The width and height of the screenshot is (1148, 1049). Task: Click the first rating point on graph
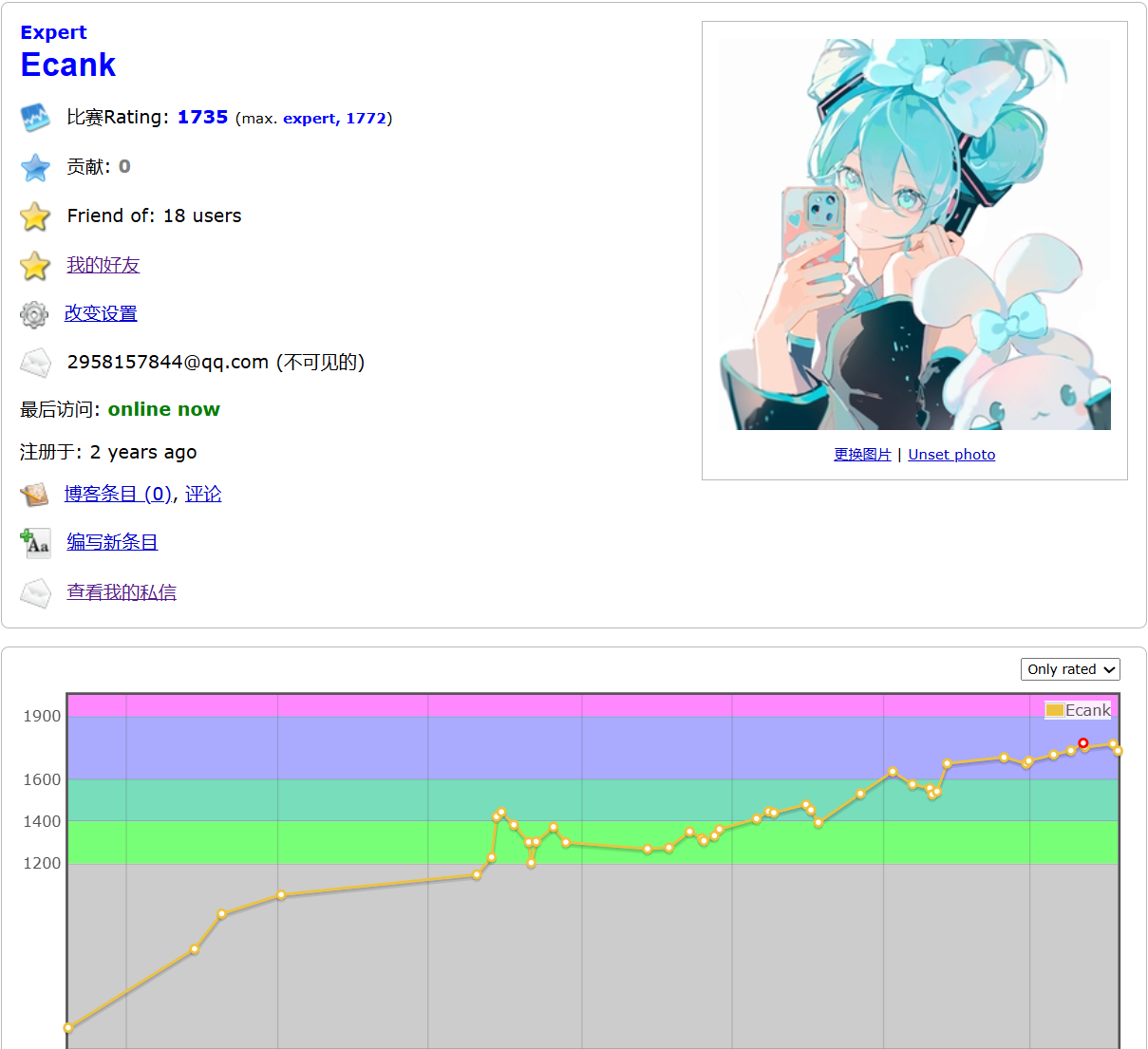(x=68, y=1027)
